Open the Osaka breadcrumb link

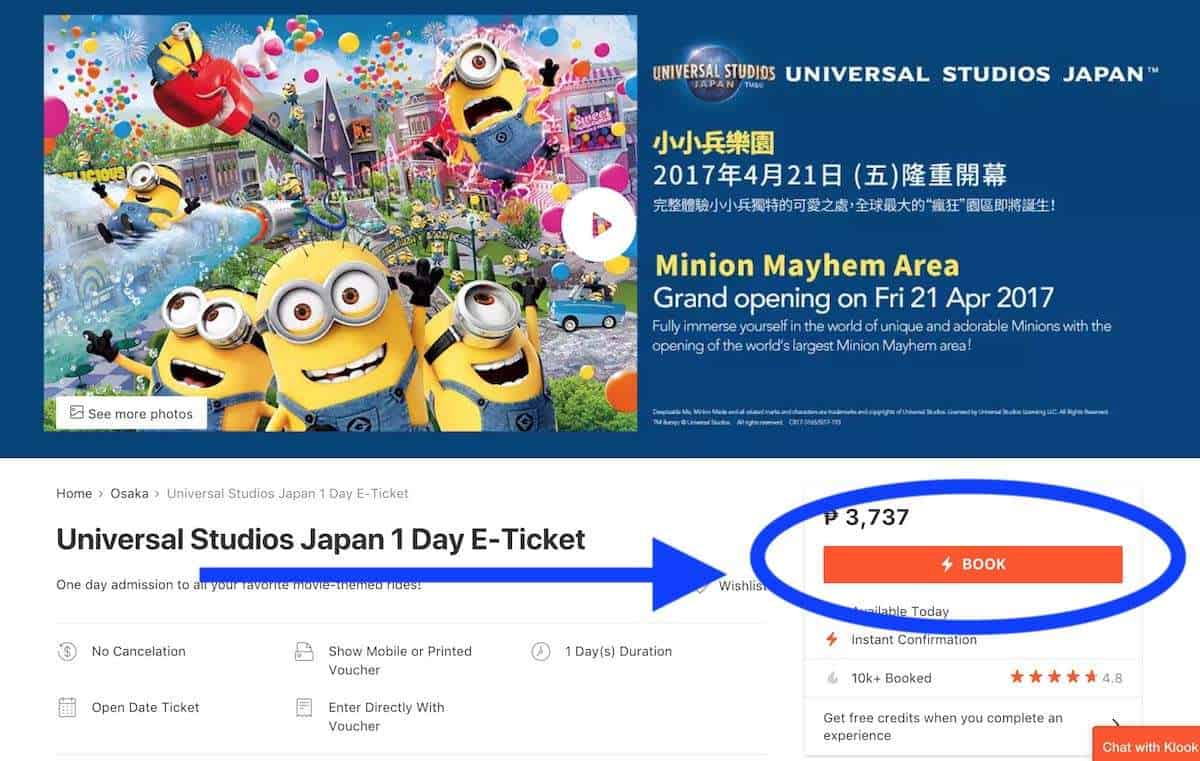pyautogui.click(x=129, y=493)
